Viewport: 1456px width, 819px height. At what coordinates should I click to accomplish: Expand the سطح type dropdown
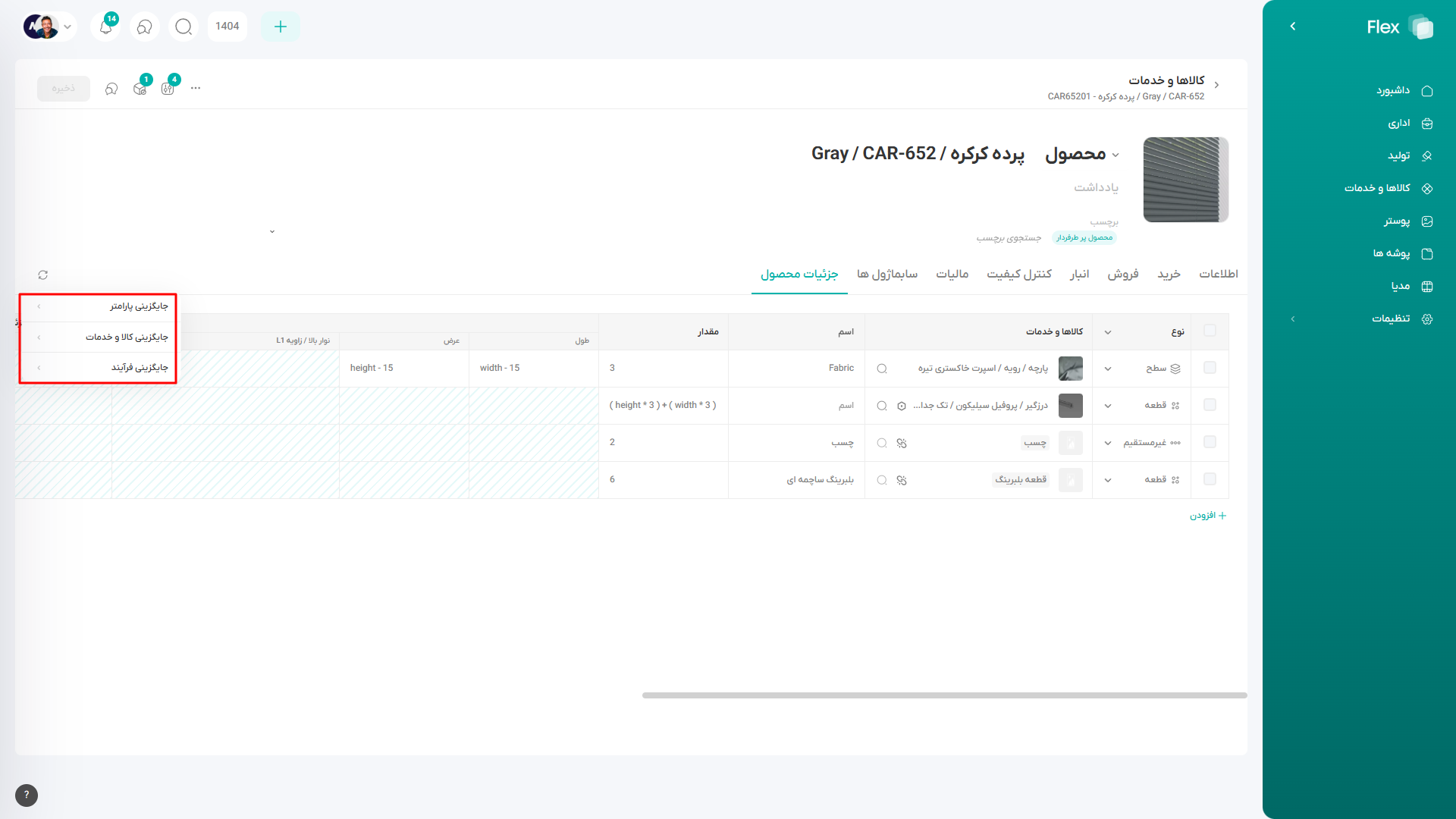1108,369
